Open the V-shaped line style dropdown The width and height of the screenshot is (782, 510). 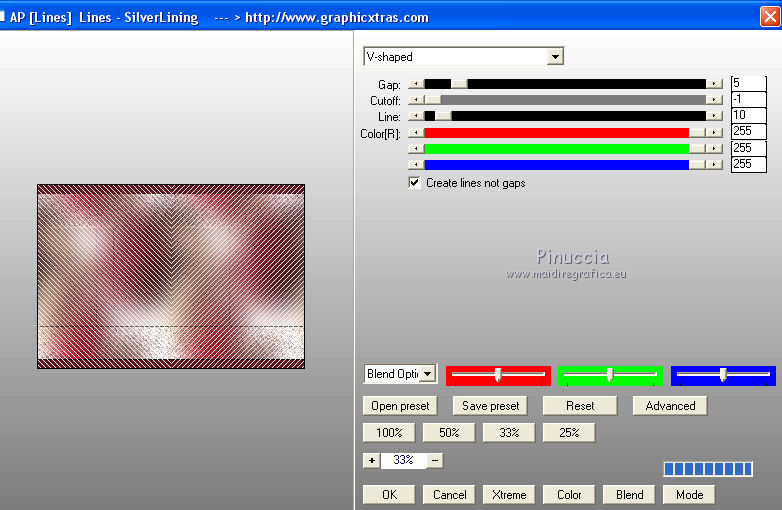click(555, 57)
